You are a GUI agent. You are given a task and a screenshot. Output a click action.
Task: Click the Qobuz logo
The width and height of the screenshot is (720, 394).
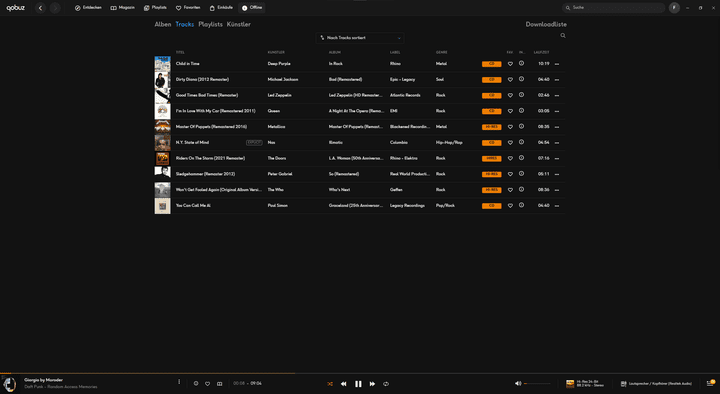(16, 8)
